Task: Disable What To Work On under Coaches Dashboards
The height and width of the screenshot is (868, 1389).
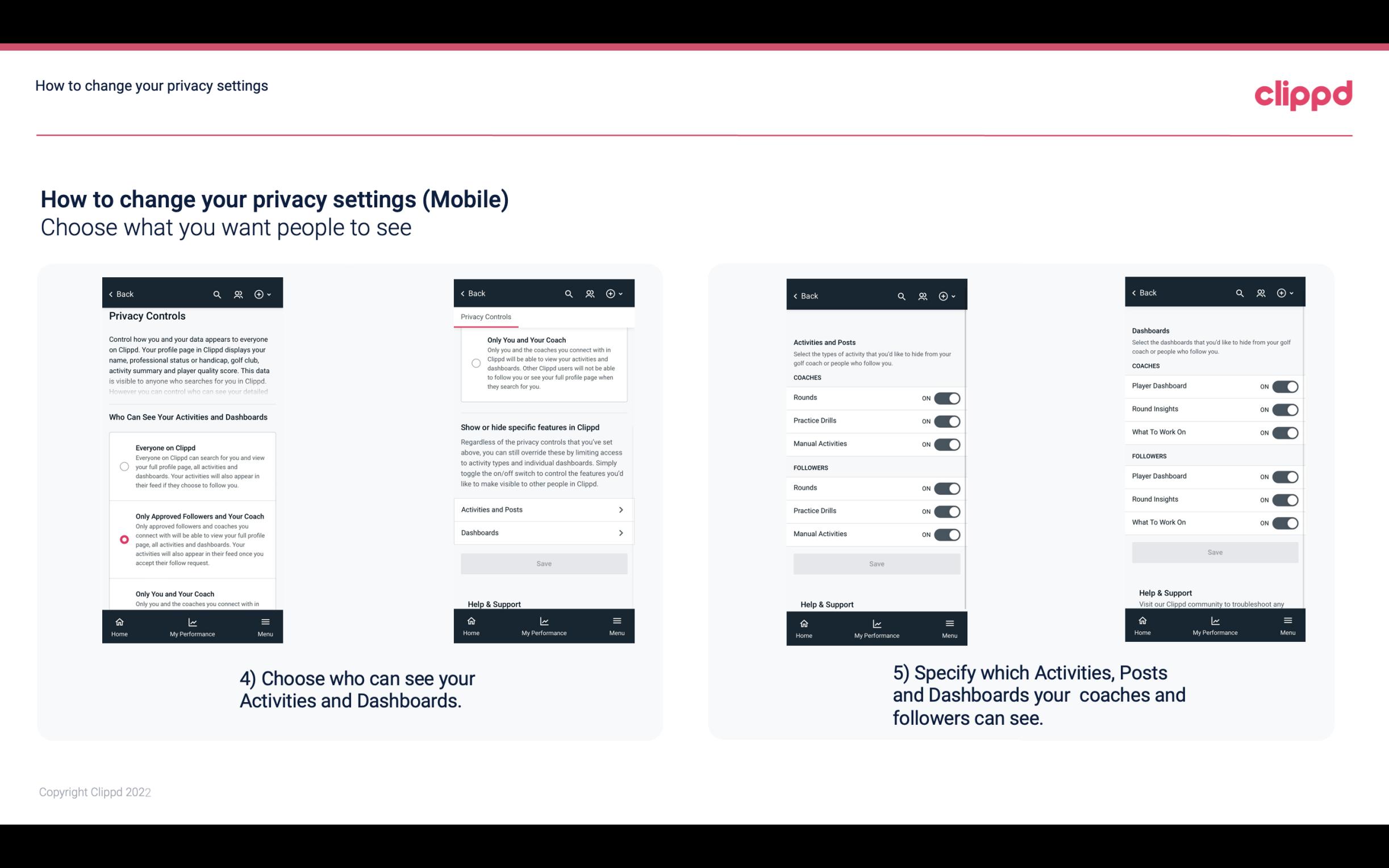Action: click(x=1284, y=432)
